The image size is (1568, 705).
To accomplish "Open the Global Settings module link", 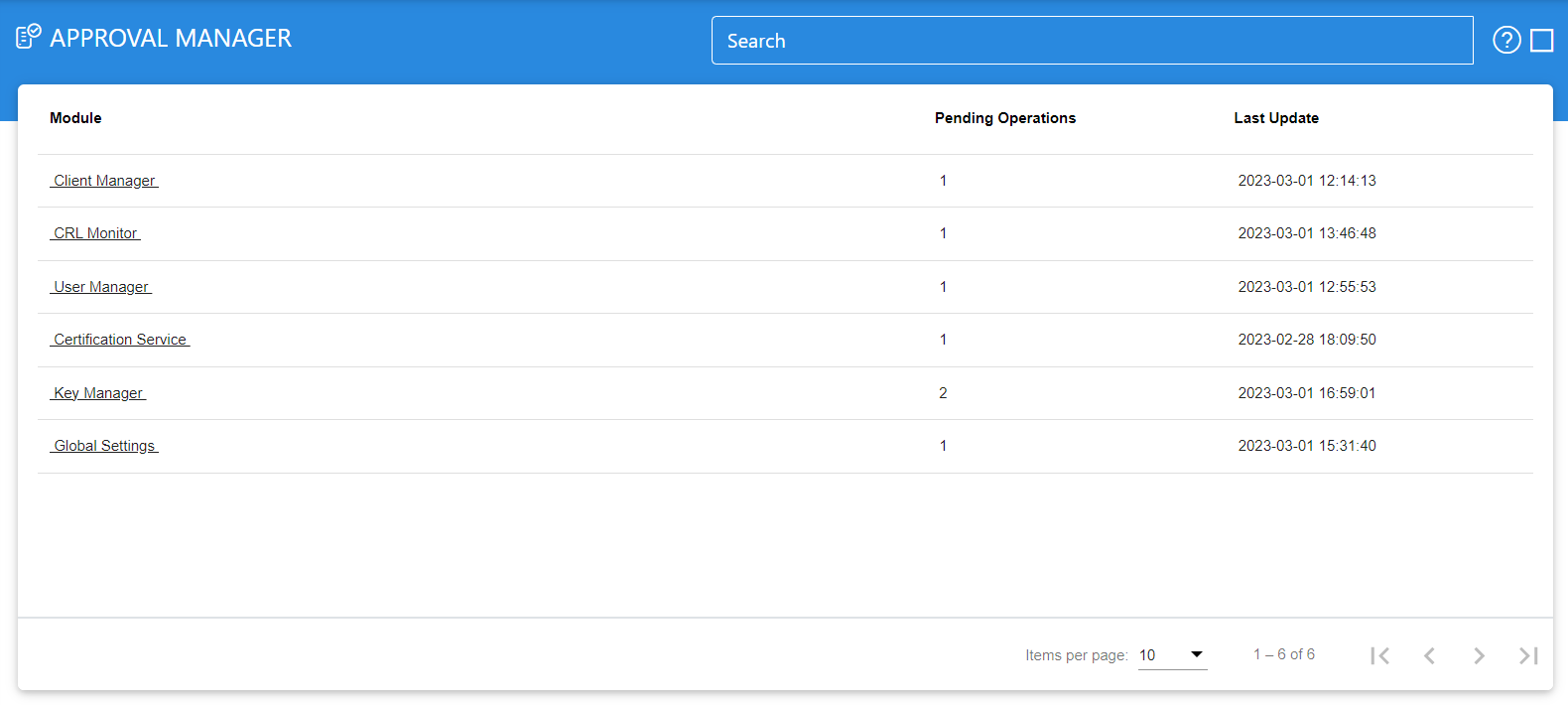I will point(104,446).
